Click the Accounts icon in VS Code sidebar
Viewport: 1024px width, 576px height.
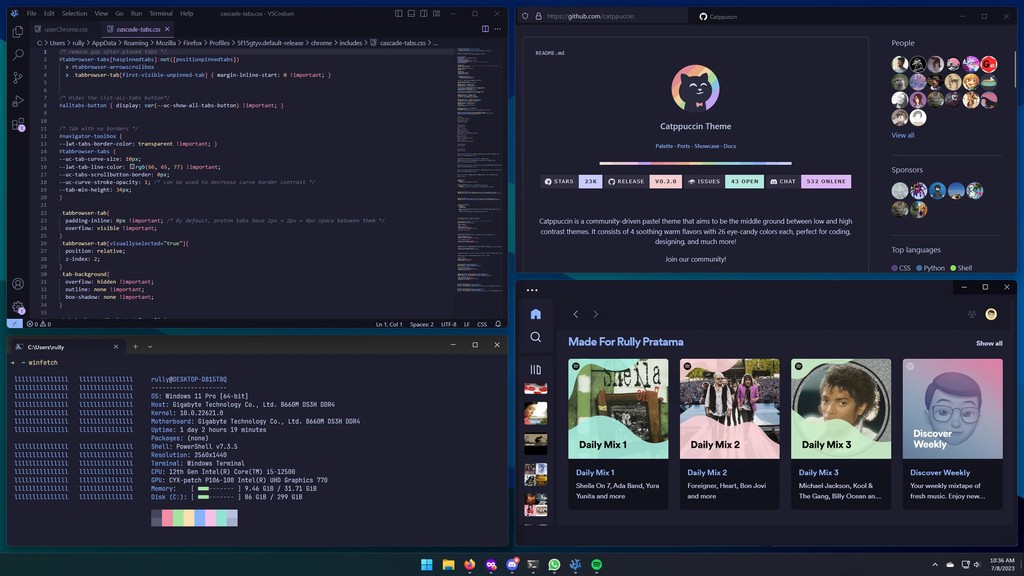[16, 283]
